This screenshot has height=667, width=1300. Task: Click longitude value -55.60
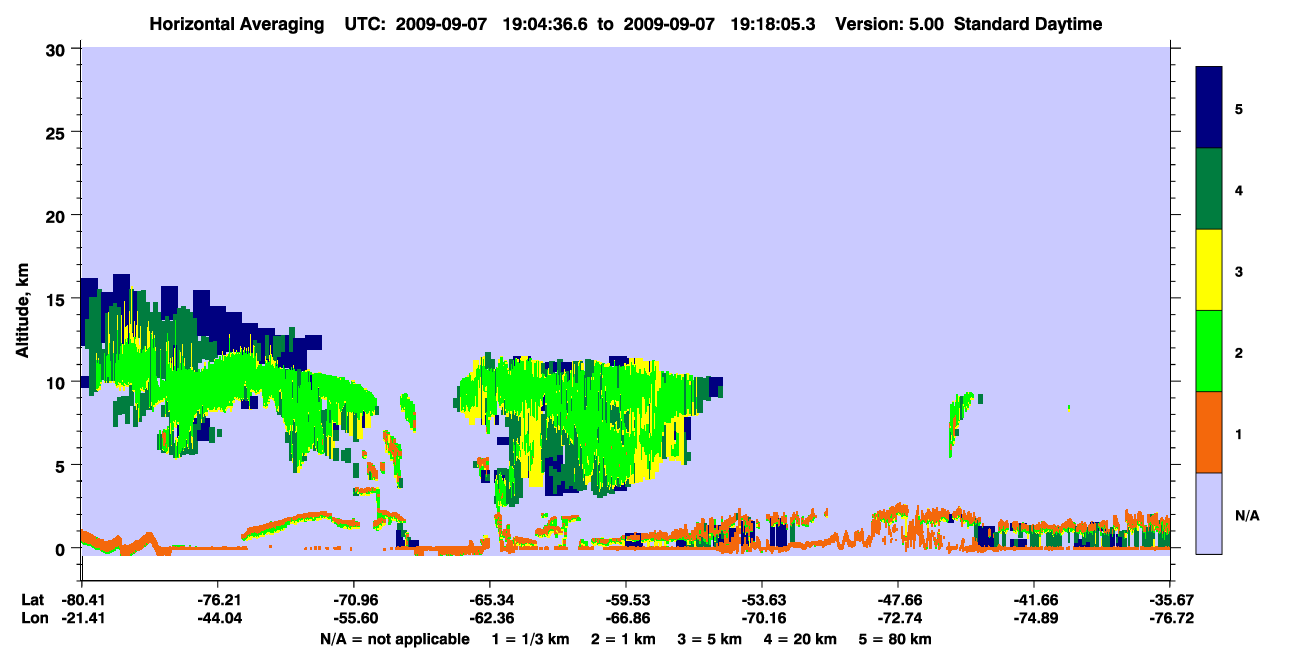pyautogui.click(x=353, y=618)
